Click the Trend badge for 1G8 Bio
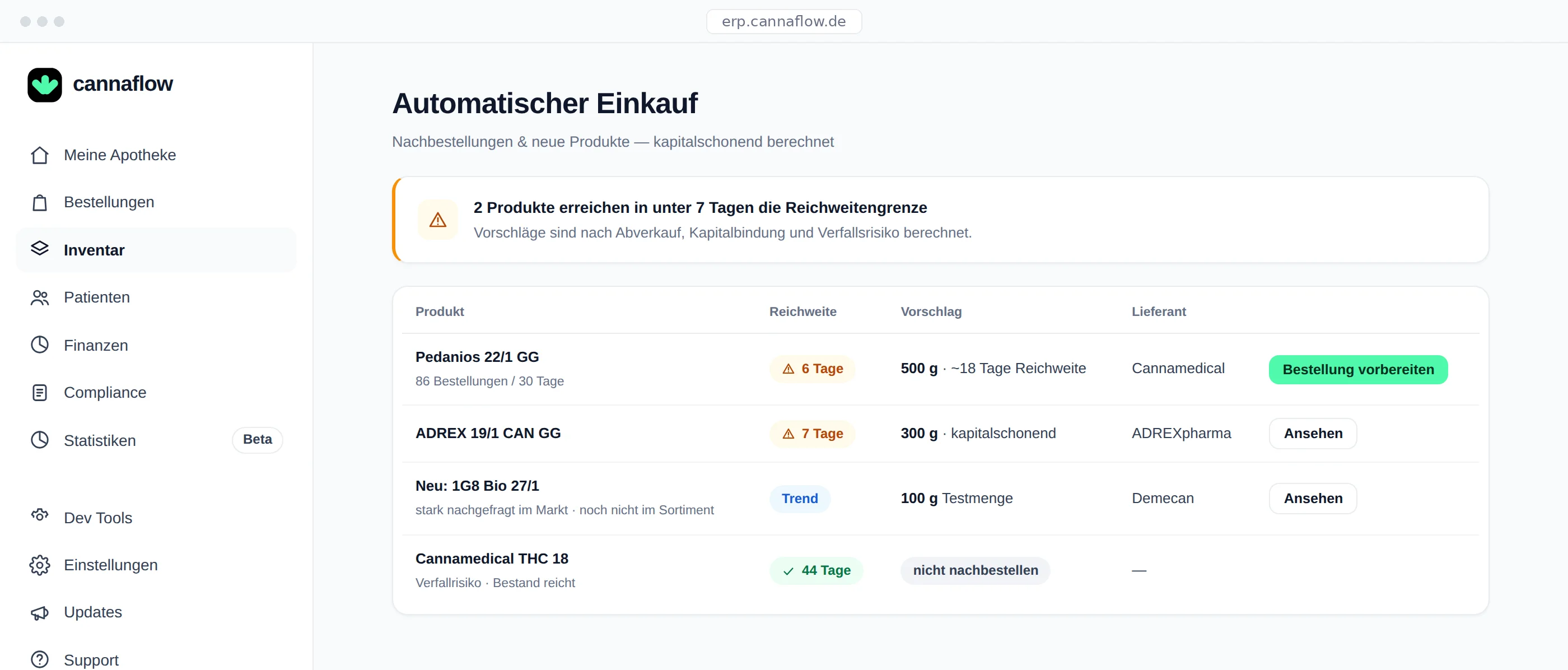The width and height of the screenshot is (1568, 670). click(799, 499)
